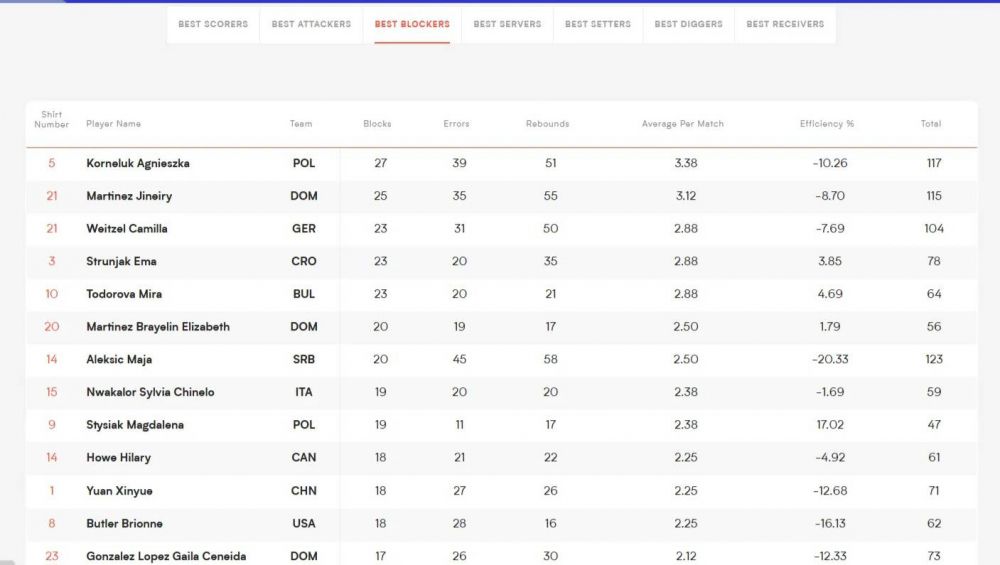Click the Player Name column header
Viewport: 1000px width, 565px height.
coord(113,124)
